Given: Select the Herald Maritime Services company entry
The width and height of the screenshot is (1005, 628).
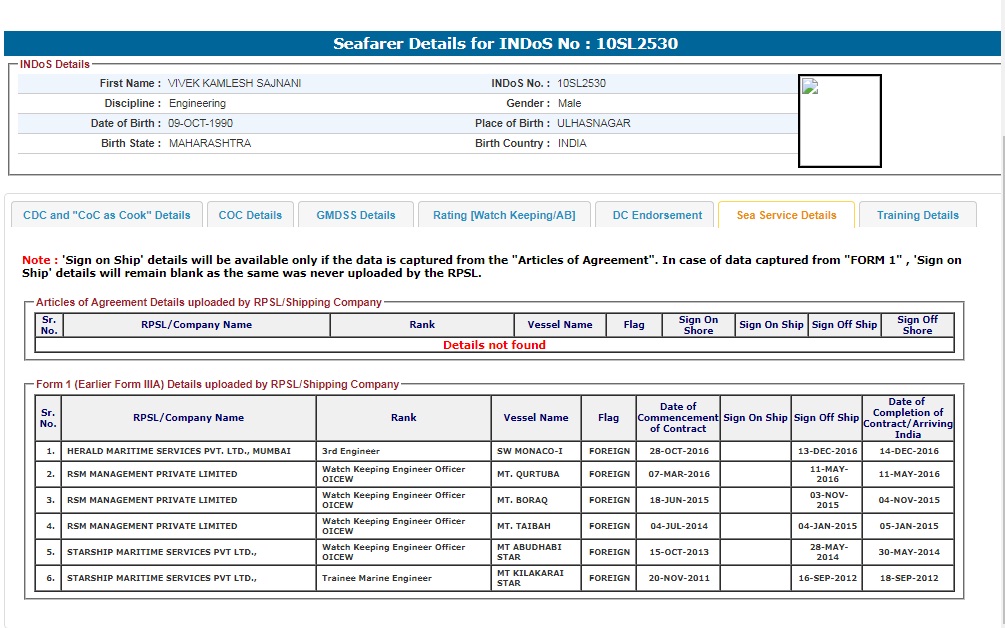Looking at the screenshot, I should pyautogui.click(x=178, y=451).
